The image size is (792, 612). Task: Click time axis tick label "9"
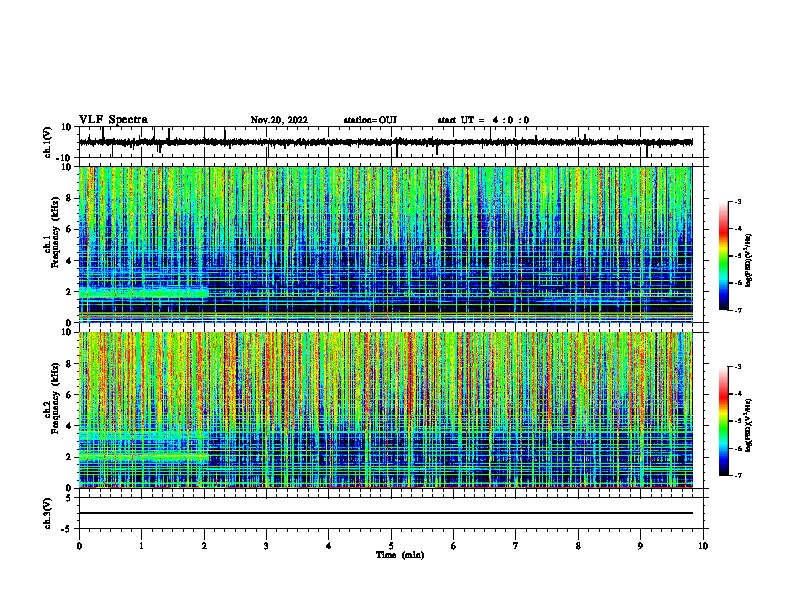pyautogui.click(x=640, y=546)
